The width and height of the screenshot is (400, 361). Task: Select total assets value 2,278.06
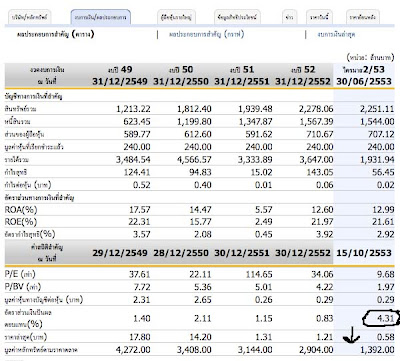pos(316,109)
